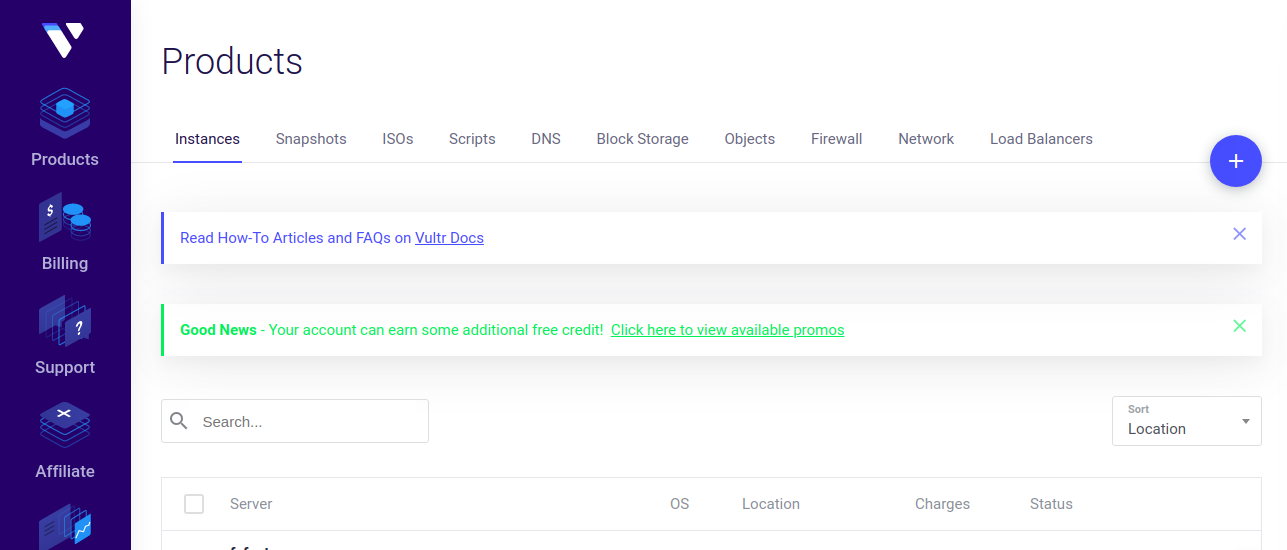Focus the Search input field
This screenshot has height=550, width=1287.
(310, 422)
